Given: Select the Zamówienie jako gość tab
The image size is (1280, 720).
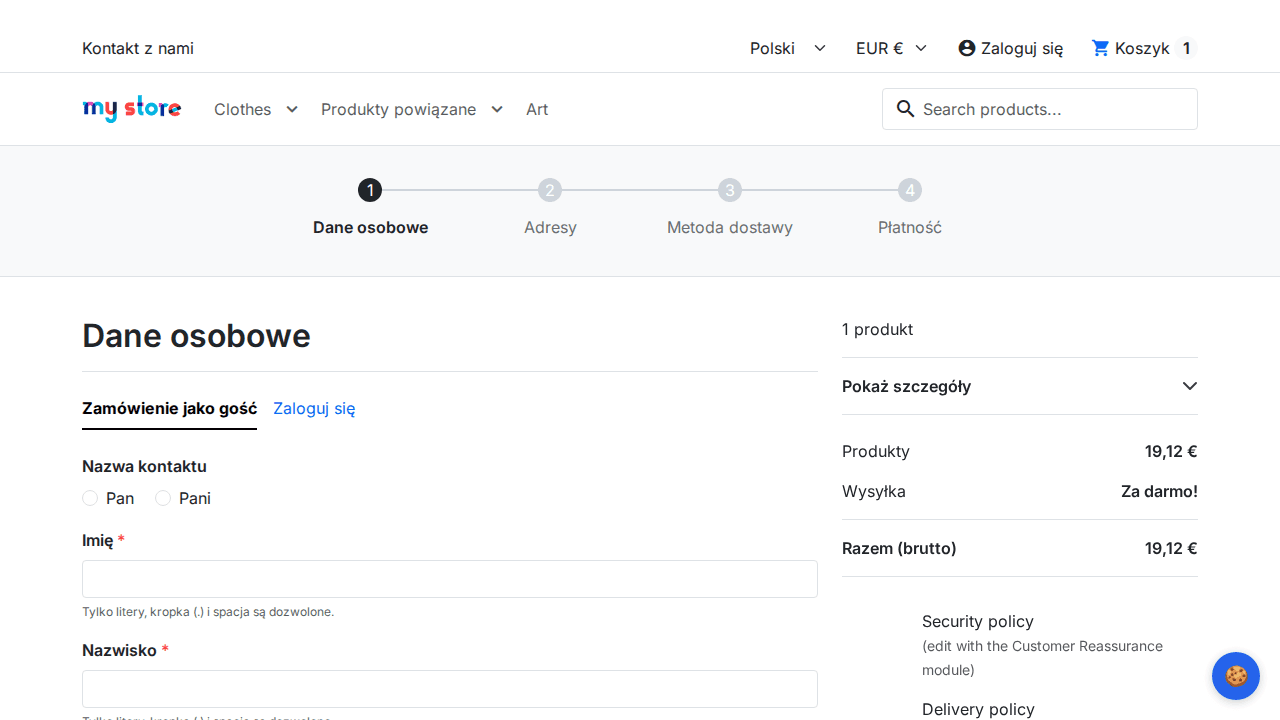Looking at the screenshot, I should (169, 409).
